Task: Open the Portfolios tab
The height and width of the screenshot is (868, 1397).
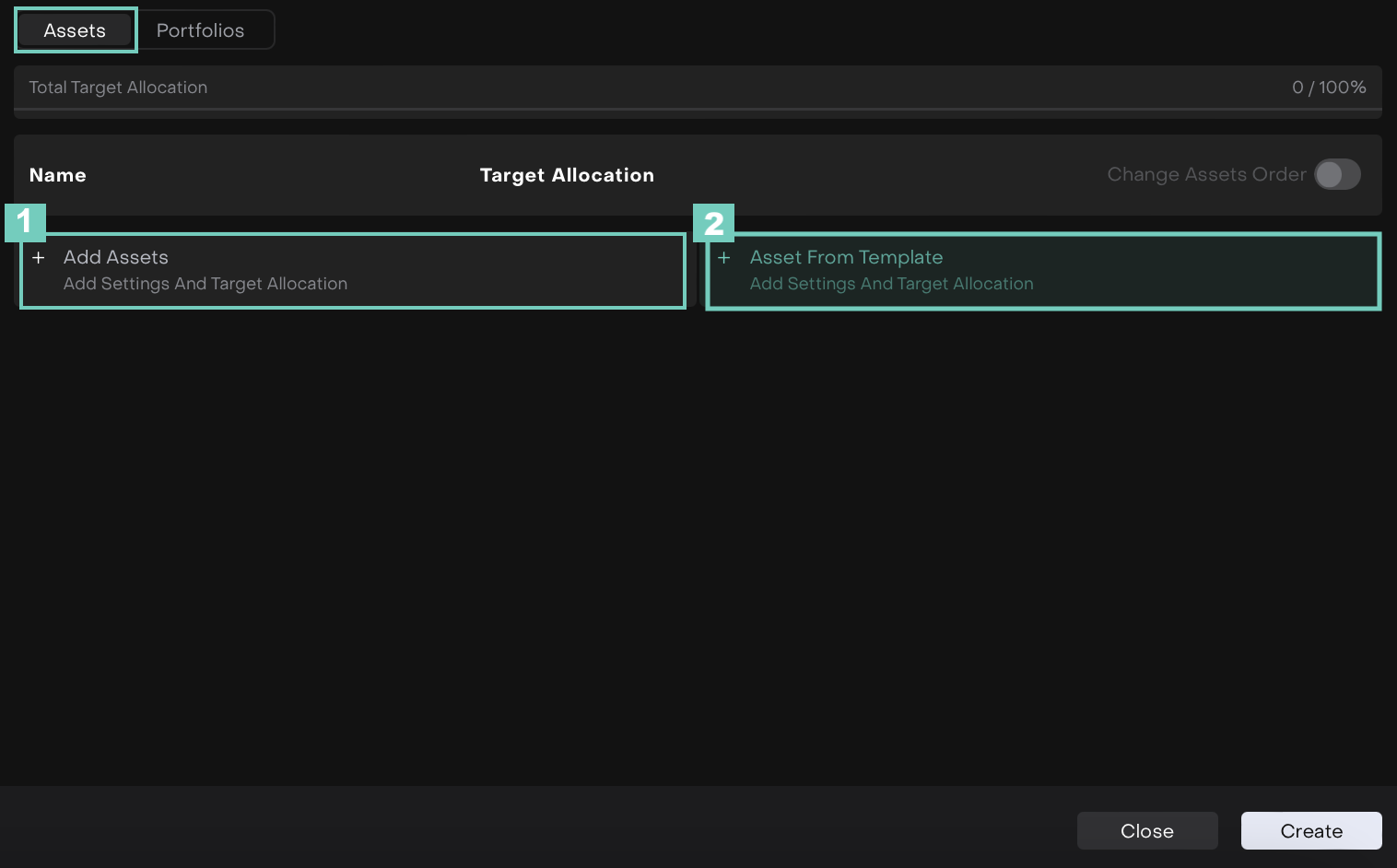Action: (x=200, y=30)
